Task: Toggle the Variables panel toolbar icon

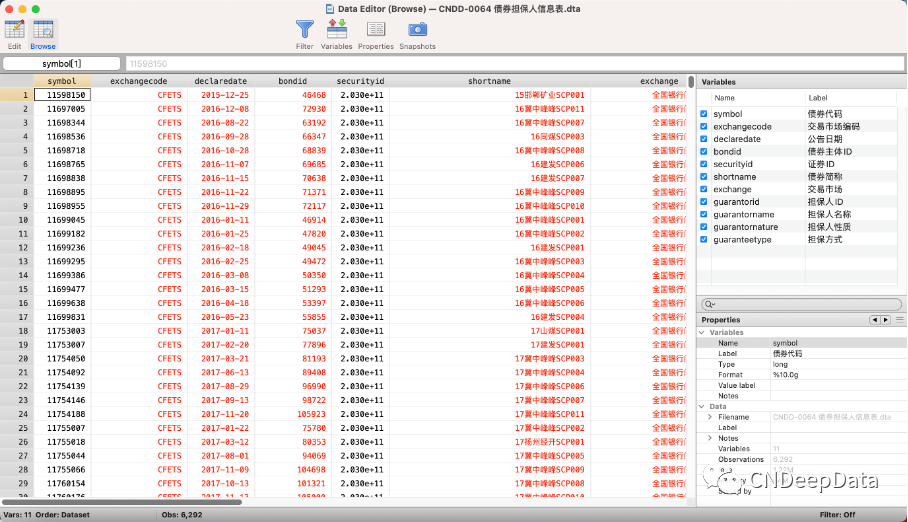Action: [x=336, y=29]
